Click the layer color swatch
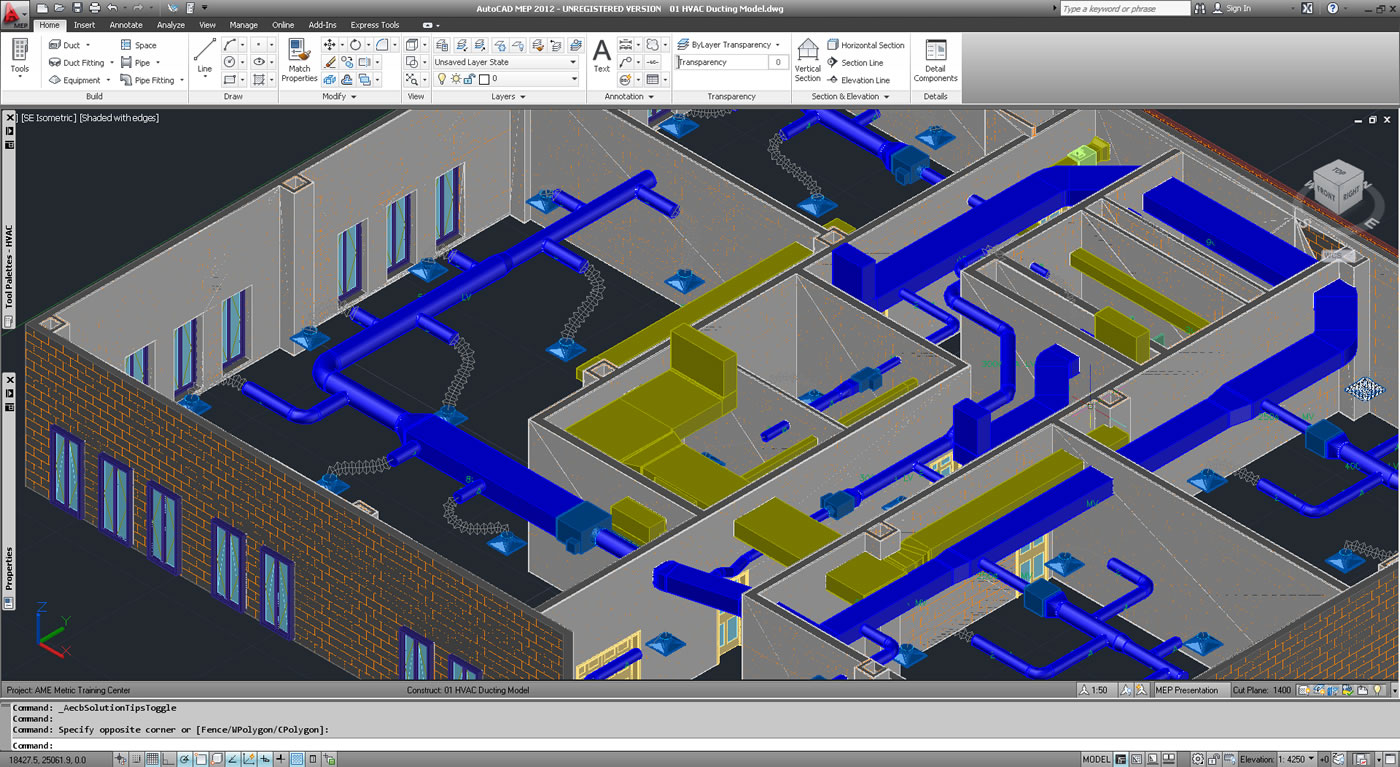 tap(484, 78)
